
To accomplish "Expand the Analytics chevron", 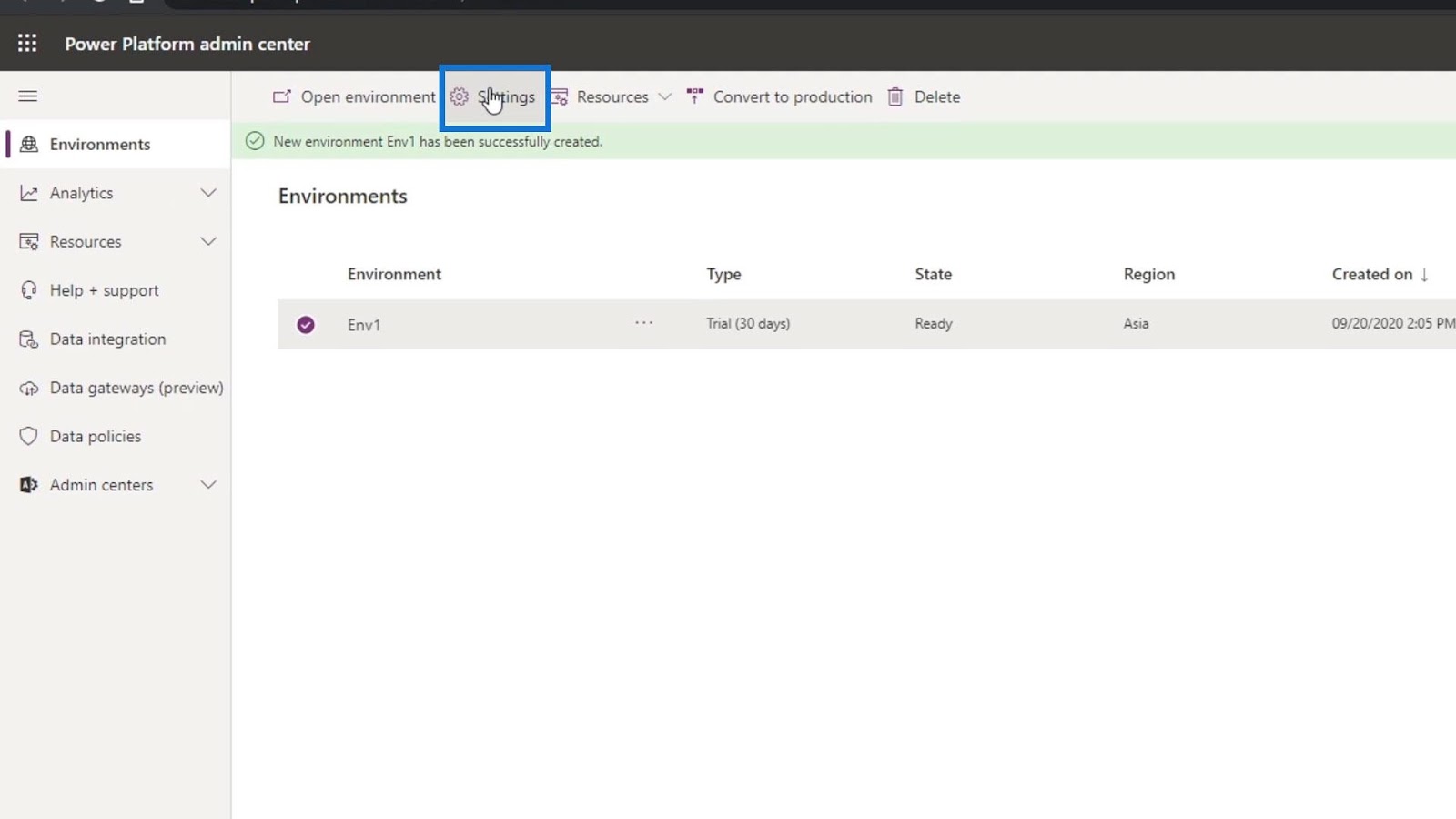I will (x=208, y=193).
